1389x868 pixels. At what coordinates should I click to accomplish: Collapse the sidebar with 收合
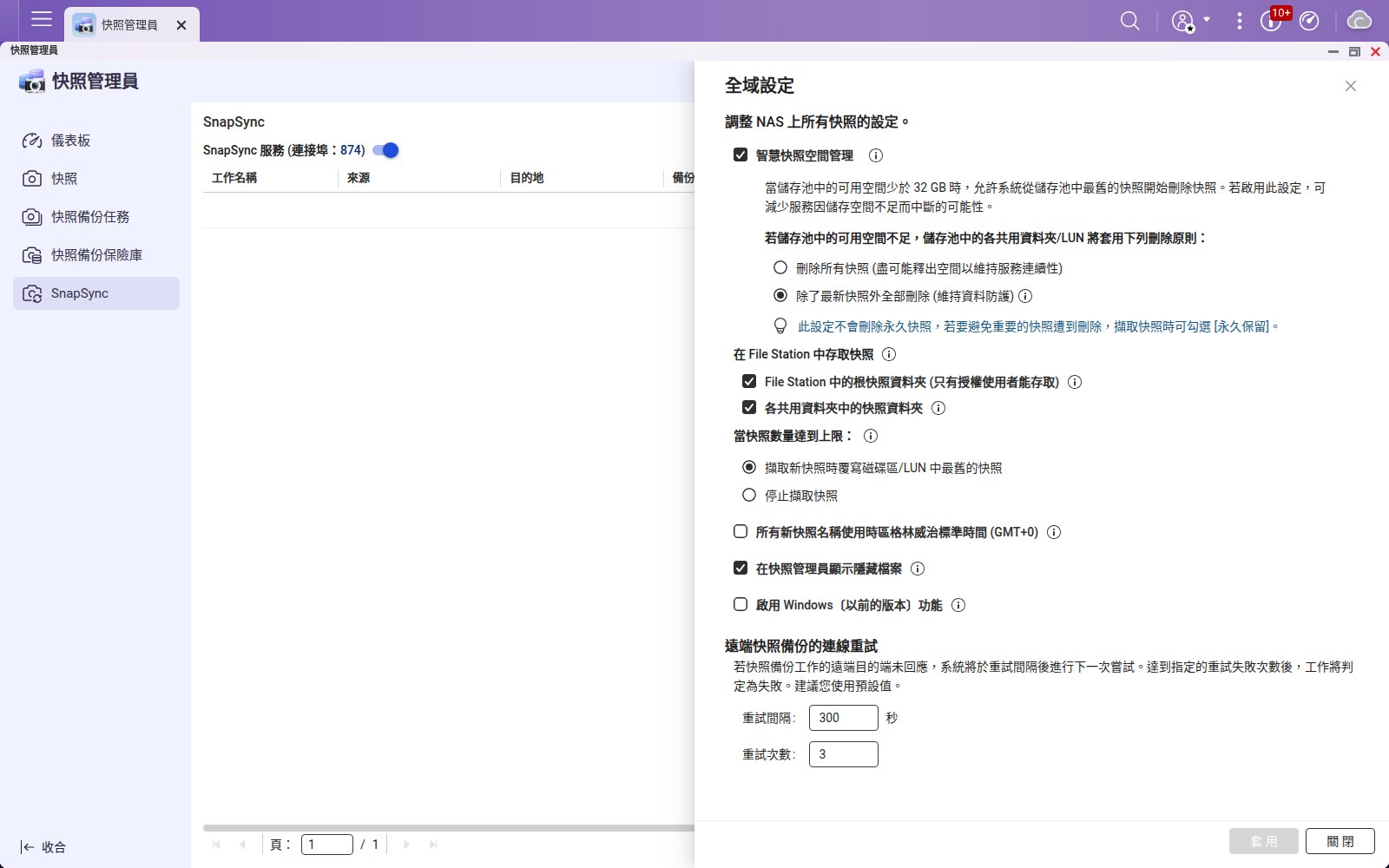click(43, 847)
